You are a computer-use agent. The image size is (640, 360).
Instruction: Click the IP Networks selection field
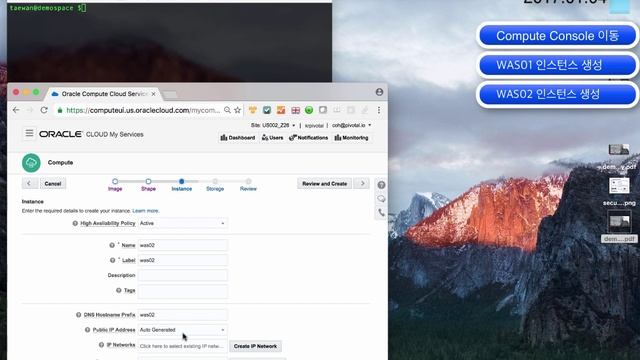182,346
